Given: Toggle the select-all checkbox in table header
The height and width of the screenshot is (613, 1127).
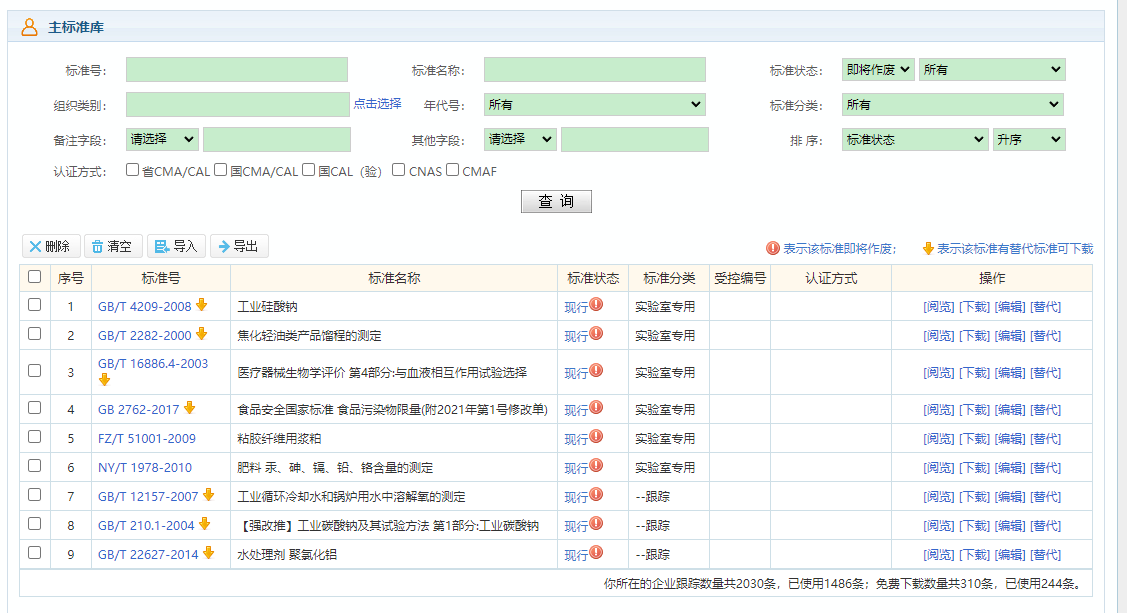Looking at the screenshot, I should coord(34,277).
